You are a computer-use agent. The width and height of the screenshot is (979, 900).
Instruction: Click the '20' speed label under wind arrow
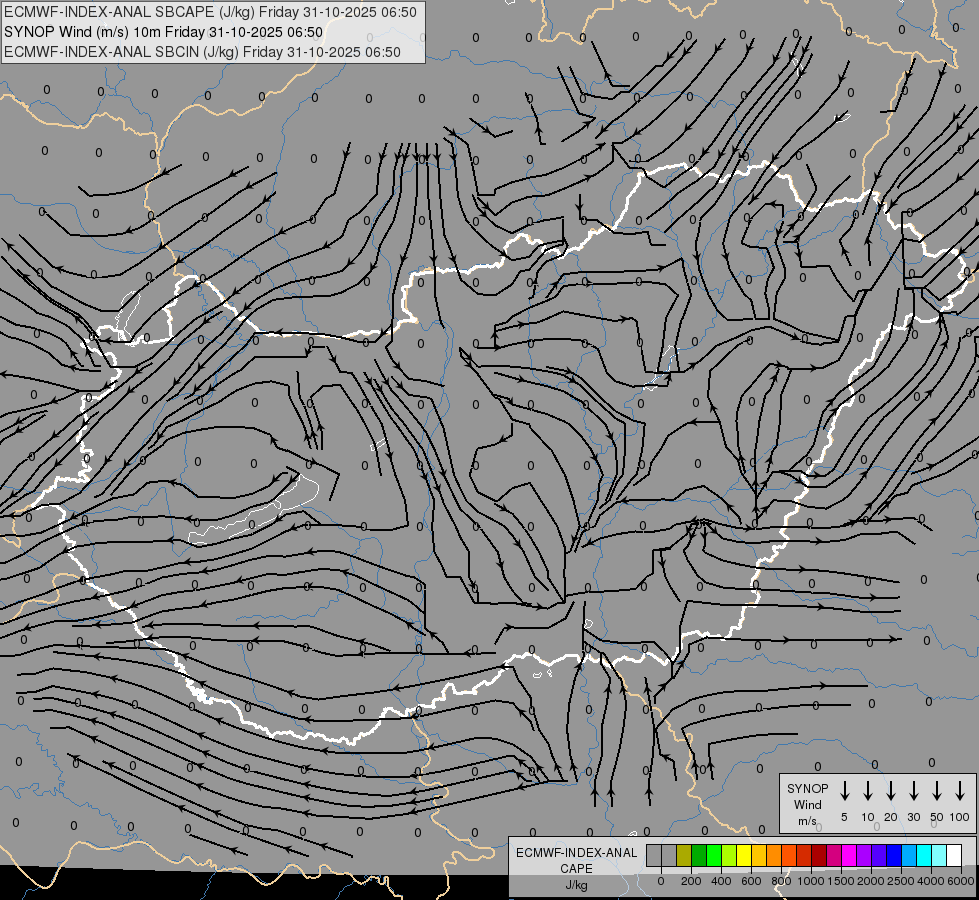(891, 817)
